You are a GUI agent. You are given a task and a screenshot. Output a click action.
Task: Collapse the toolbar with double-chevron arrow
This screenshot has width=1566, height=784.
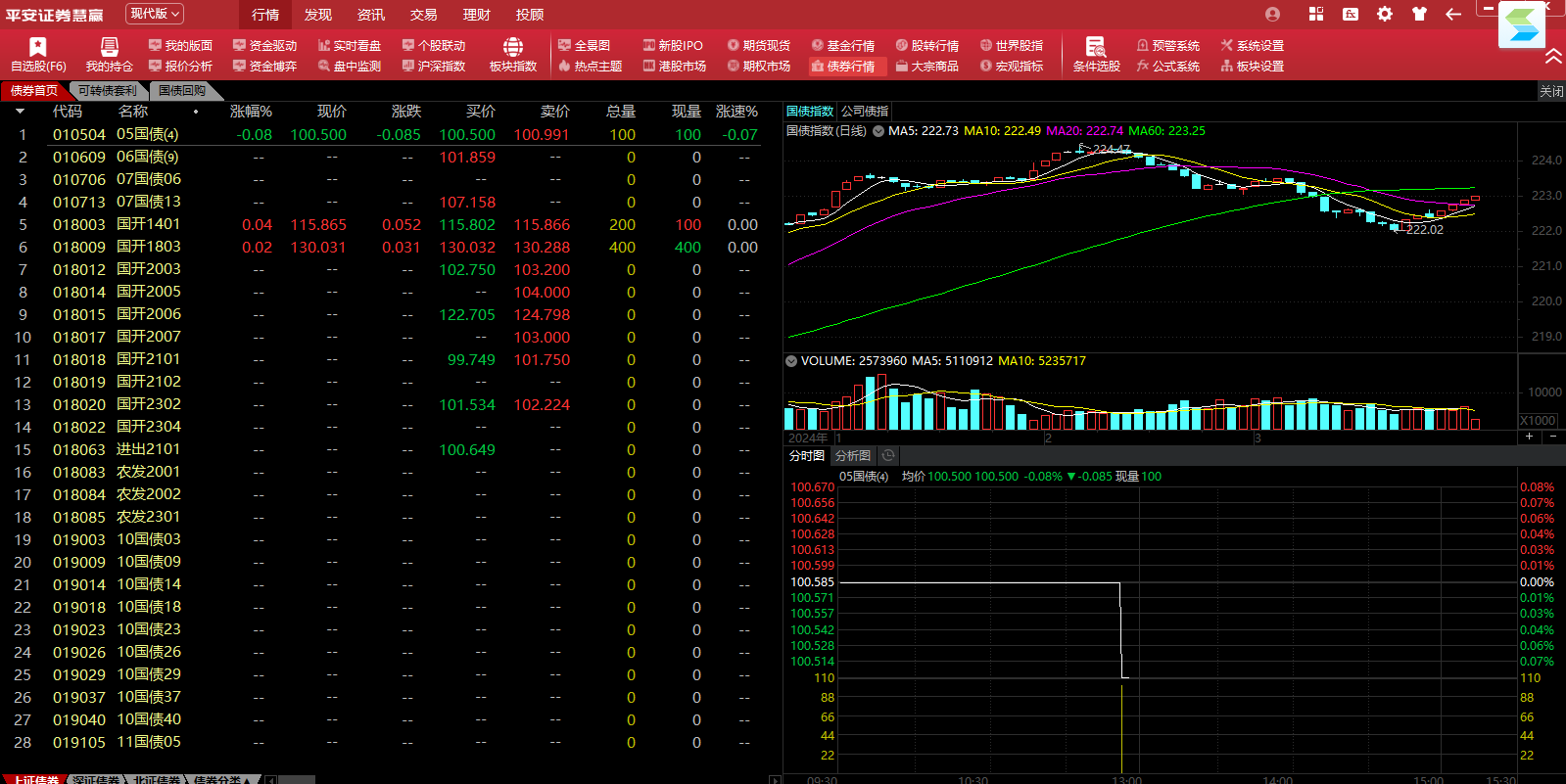coord(1553,57)
